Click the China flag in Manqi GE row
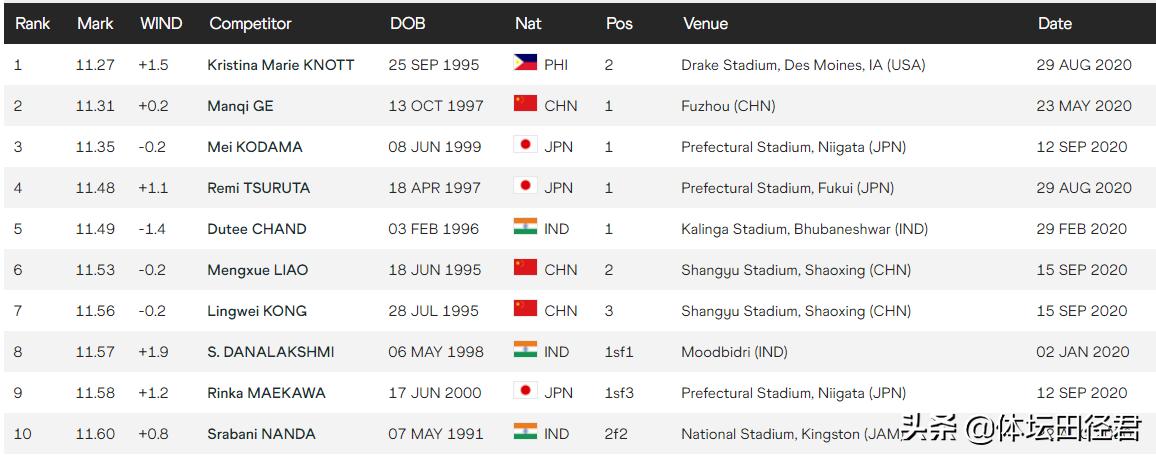 point(525,104)
